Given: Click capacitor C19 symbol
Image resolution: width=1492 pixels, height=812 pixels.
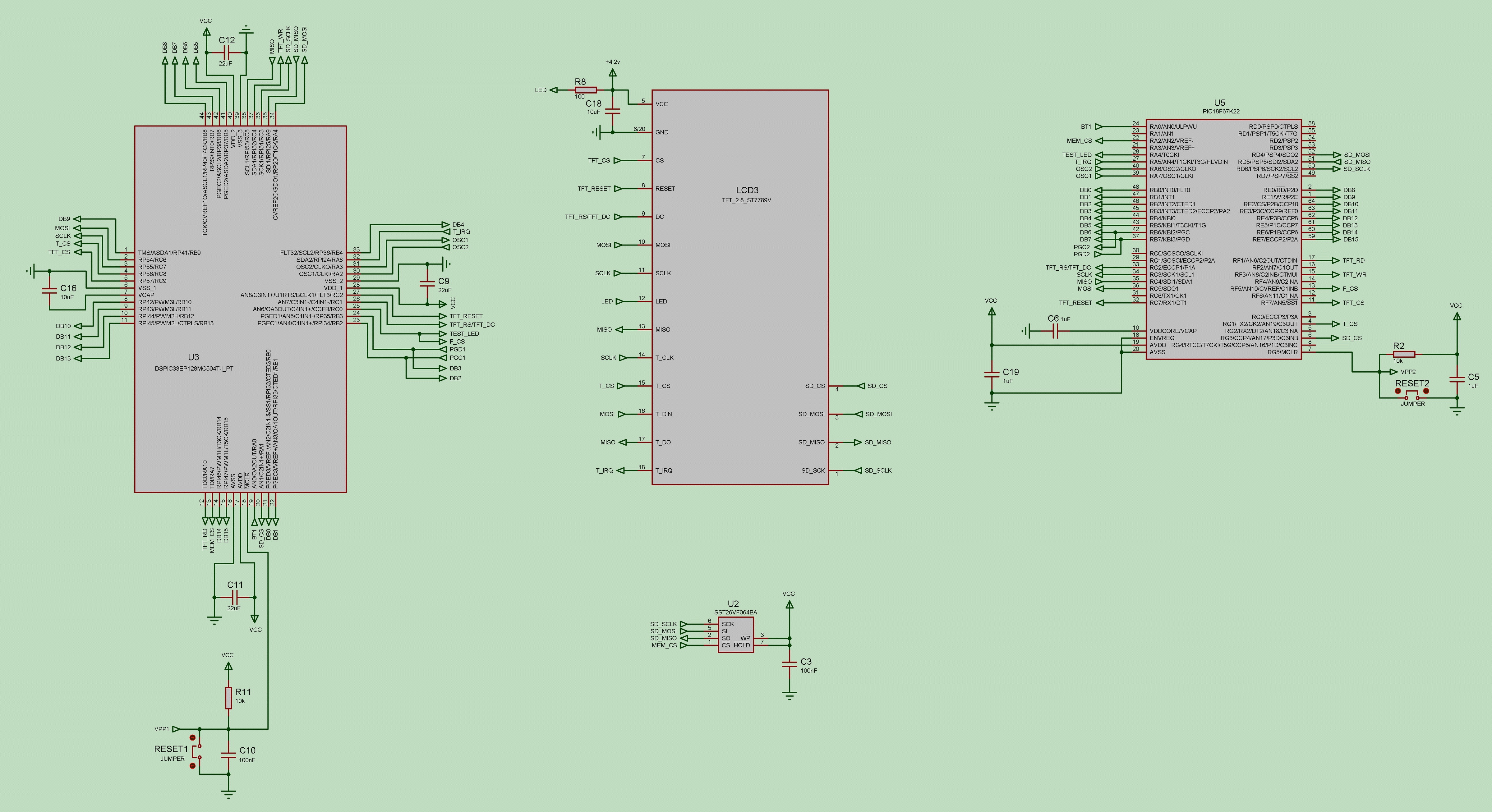Looking at the screenshot, I should 992,375.
